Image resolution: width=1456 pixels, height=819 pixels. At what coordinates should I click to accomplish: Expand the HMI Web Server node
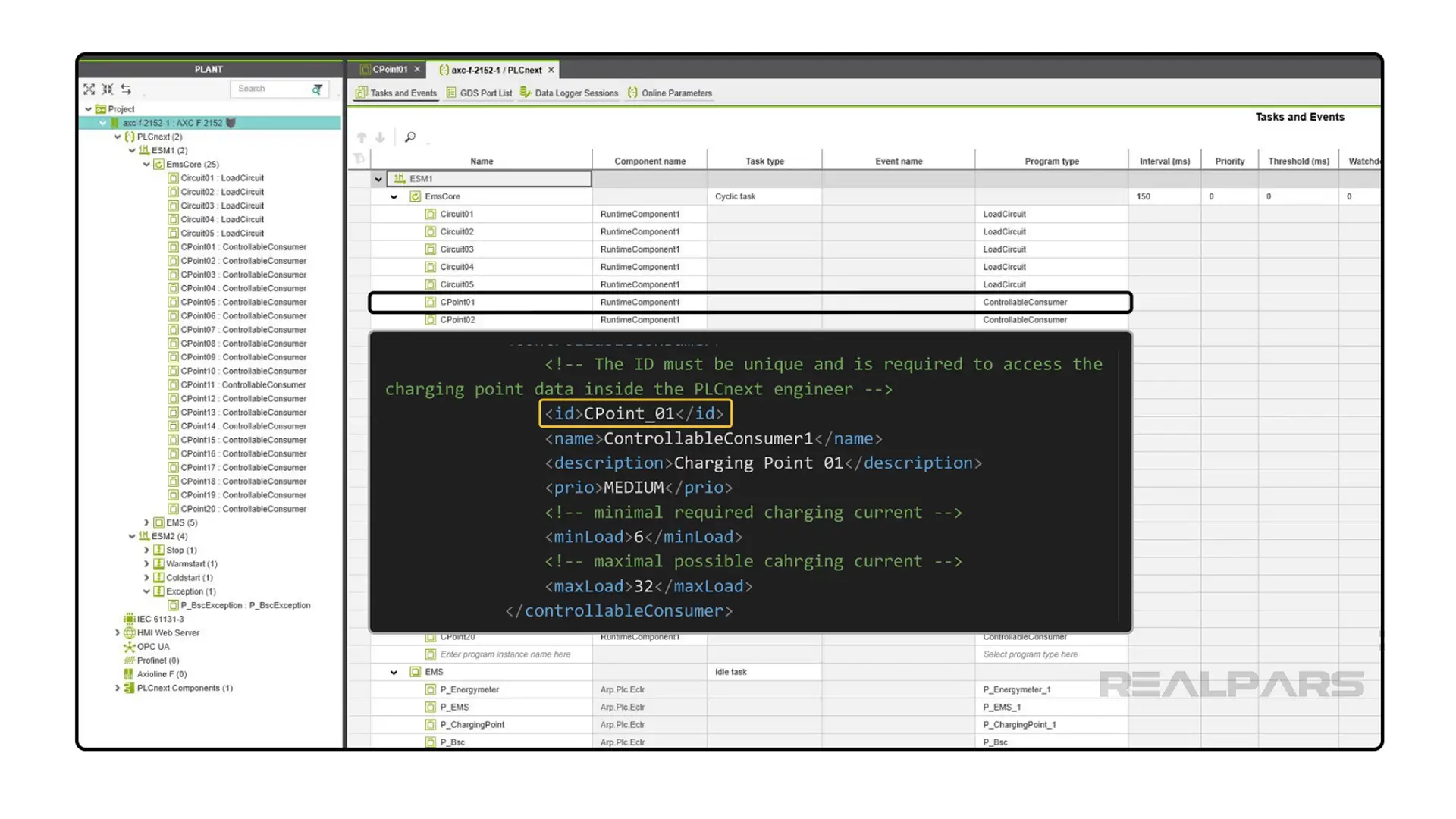point(118,632)
